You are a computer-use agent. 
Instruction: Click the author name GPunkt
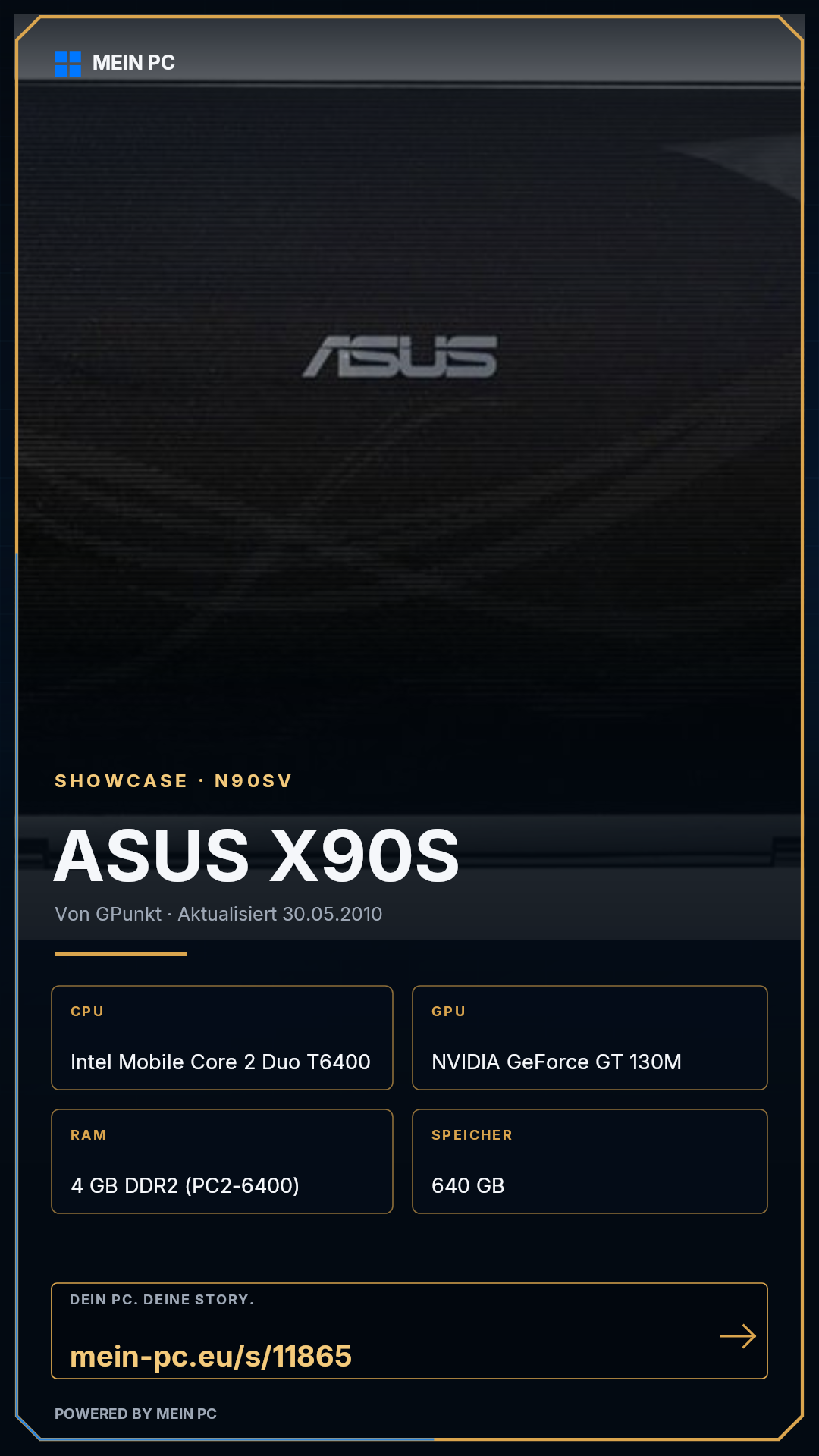pos(129,915)
